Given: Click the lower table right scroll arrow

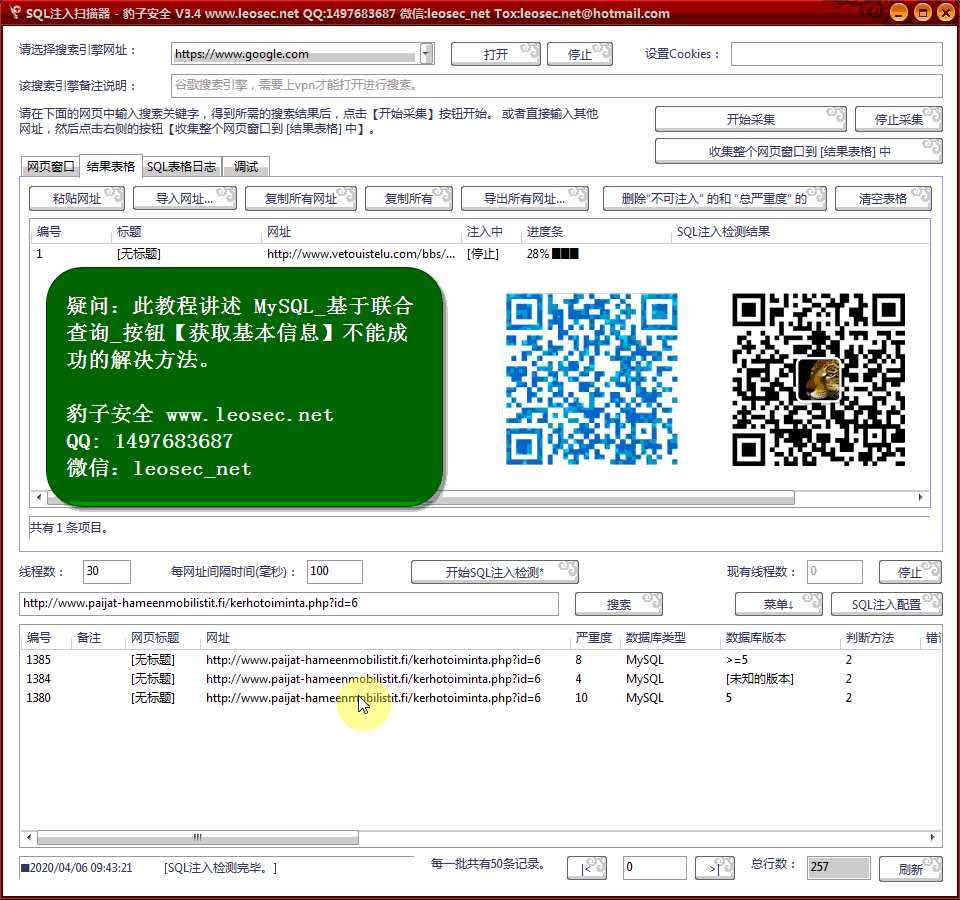Looking at the screenshot, I should (932, 837).
